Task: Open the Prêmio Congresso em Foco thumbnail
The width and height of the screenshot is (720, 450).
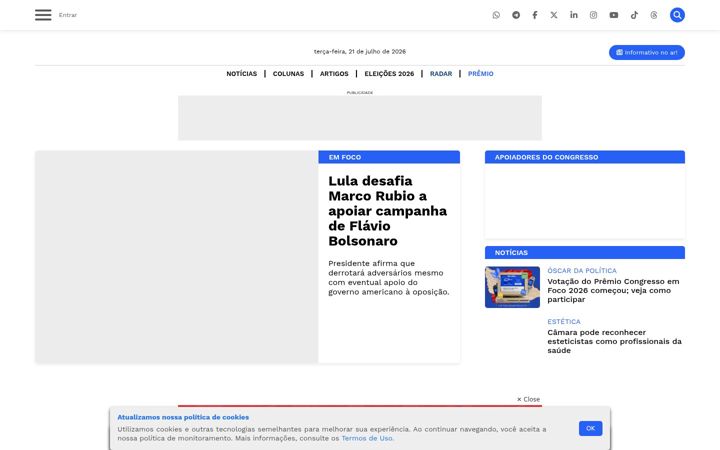Action: pyautogui.click(x=512, y=287)
